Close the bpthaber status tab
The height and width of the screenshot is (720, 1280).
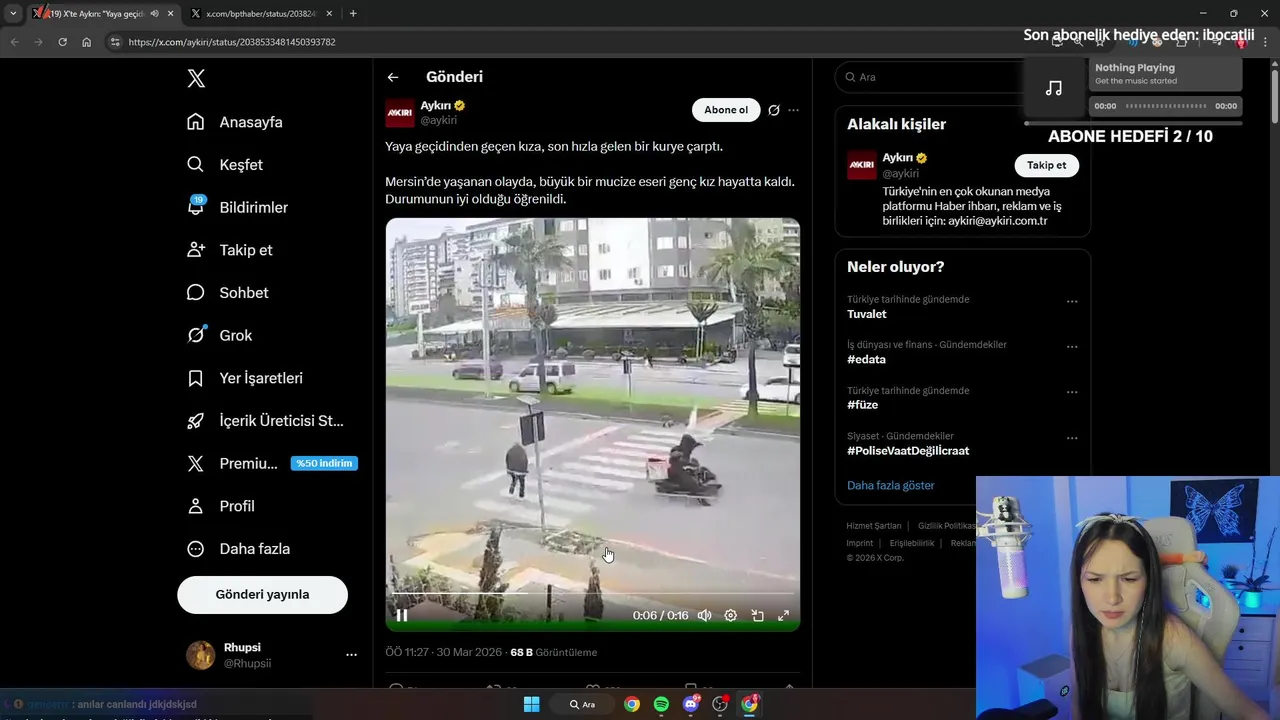(330, 14)
